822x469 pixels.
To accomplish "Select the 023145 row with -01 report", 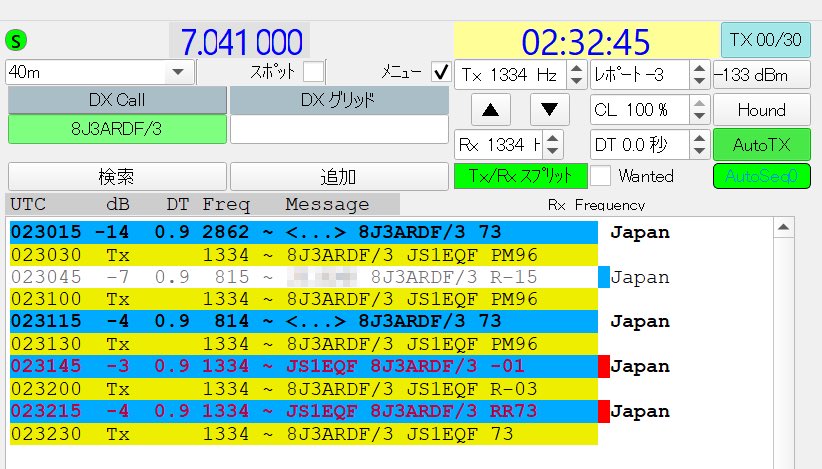I will coord(304,366).
